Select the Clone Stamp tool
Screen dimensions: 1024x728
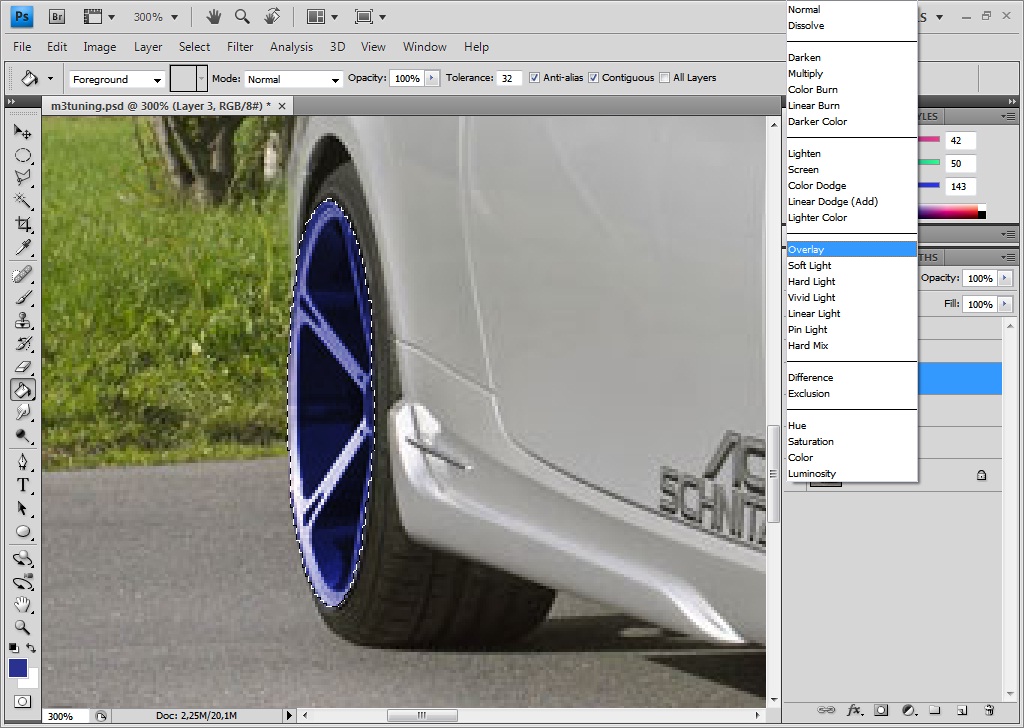click(x=22, y=320)
